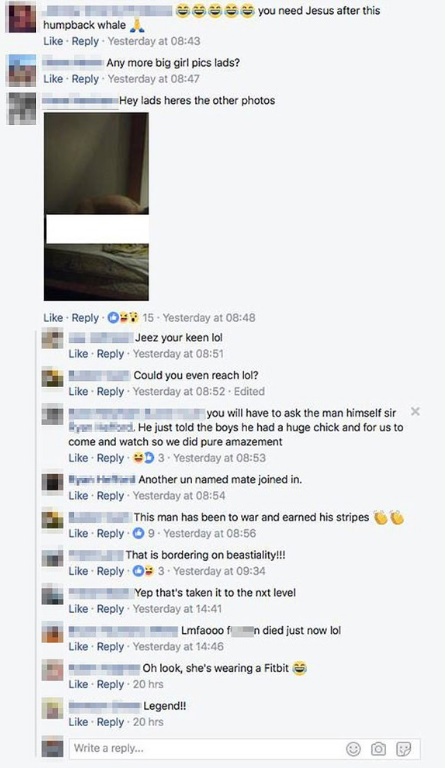
Task: View like count on 'earned his stripes' comment
Action: coord(144,533)
